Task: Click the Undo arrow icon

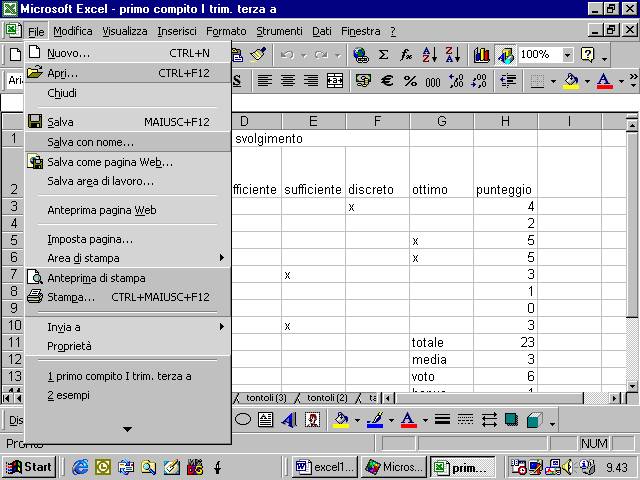Action: [288, 55]
